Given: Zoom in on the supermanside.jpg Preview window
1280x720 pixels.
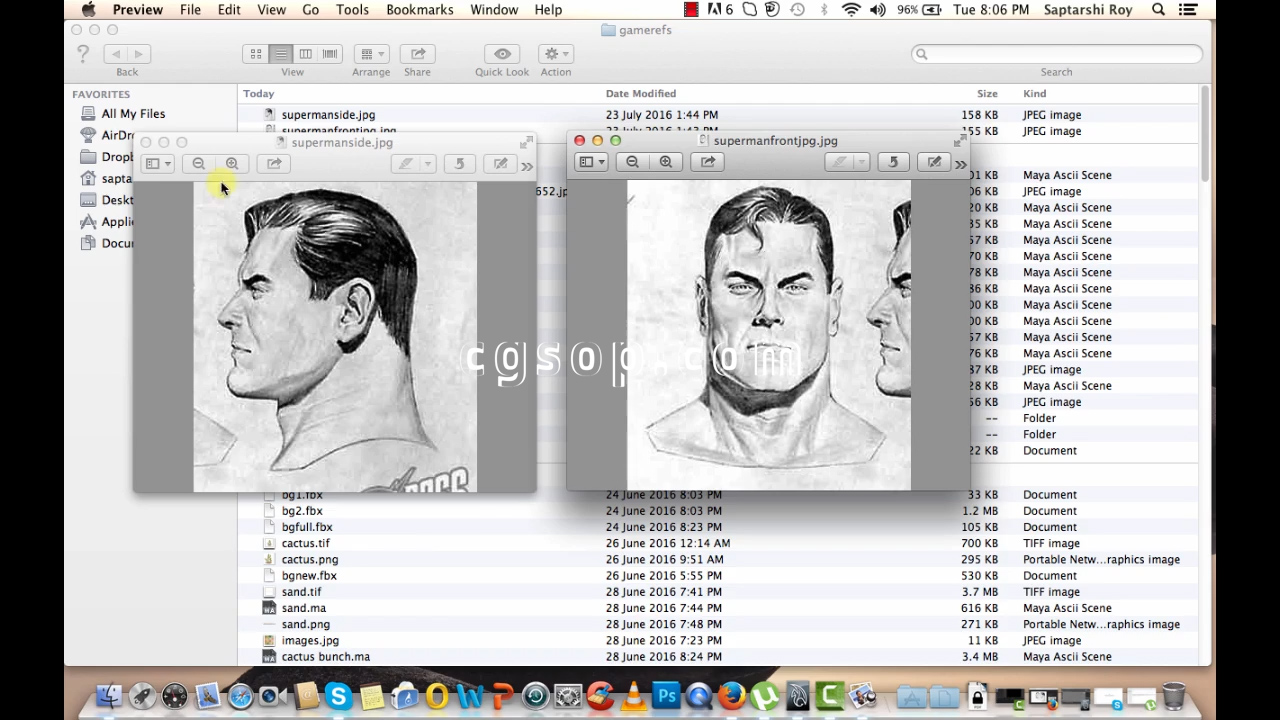Looking at the screenshot, I should (232, 164).
